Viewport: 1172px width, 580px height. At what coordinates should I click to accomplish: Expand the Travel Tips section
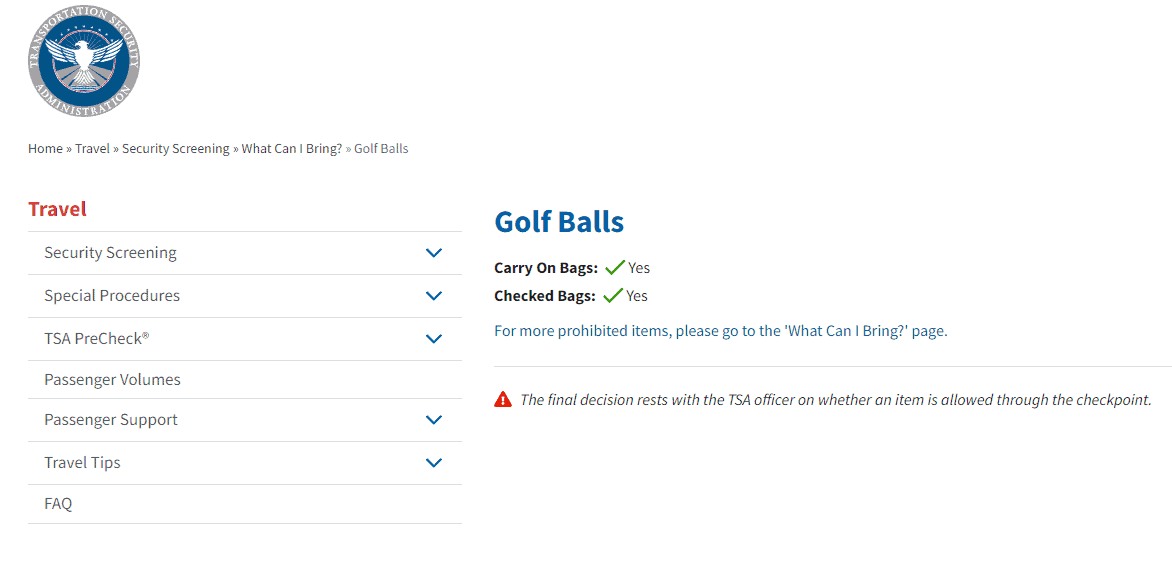[x=434, y=462]
